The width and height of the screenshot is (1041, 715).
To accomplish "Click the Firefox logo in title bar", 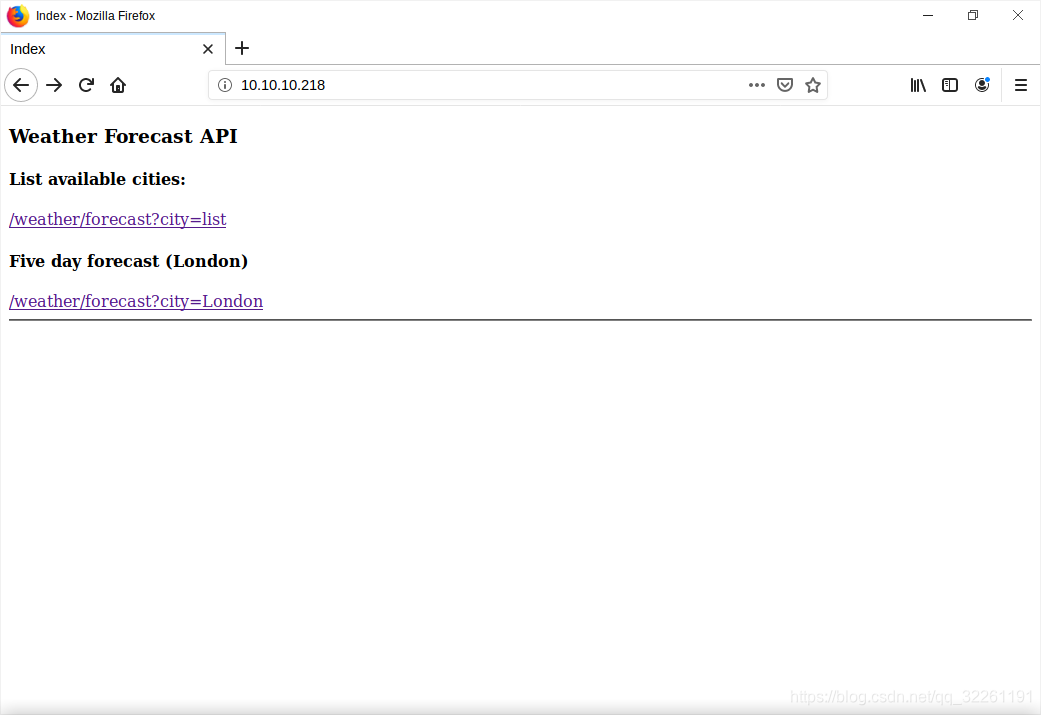I will click(x=18, y=15).
